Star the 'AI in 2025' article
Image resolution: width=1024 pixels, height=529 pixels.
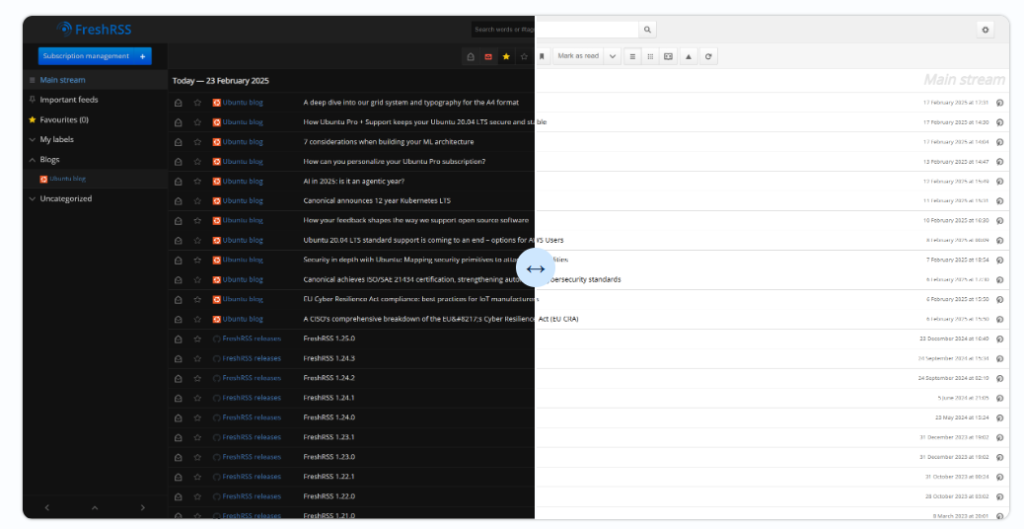click(197, 181)
